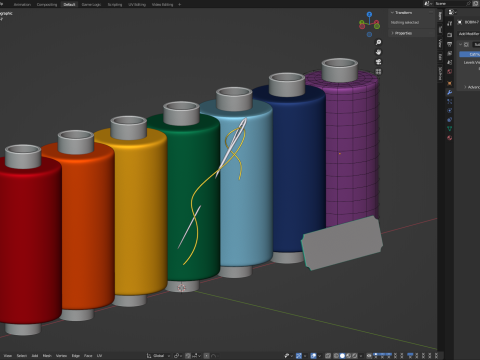Screen dimensions: 480x360
Task: Click the blue Z axis on navigation gizmo
Action: tap(369, 15)
